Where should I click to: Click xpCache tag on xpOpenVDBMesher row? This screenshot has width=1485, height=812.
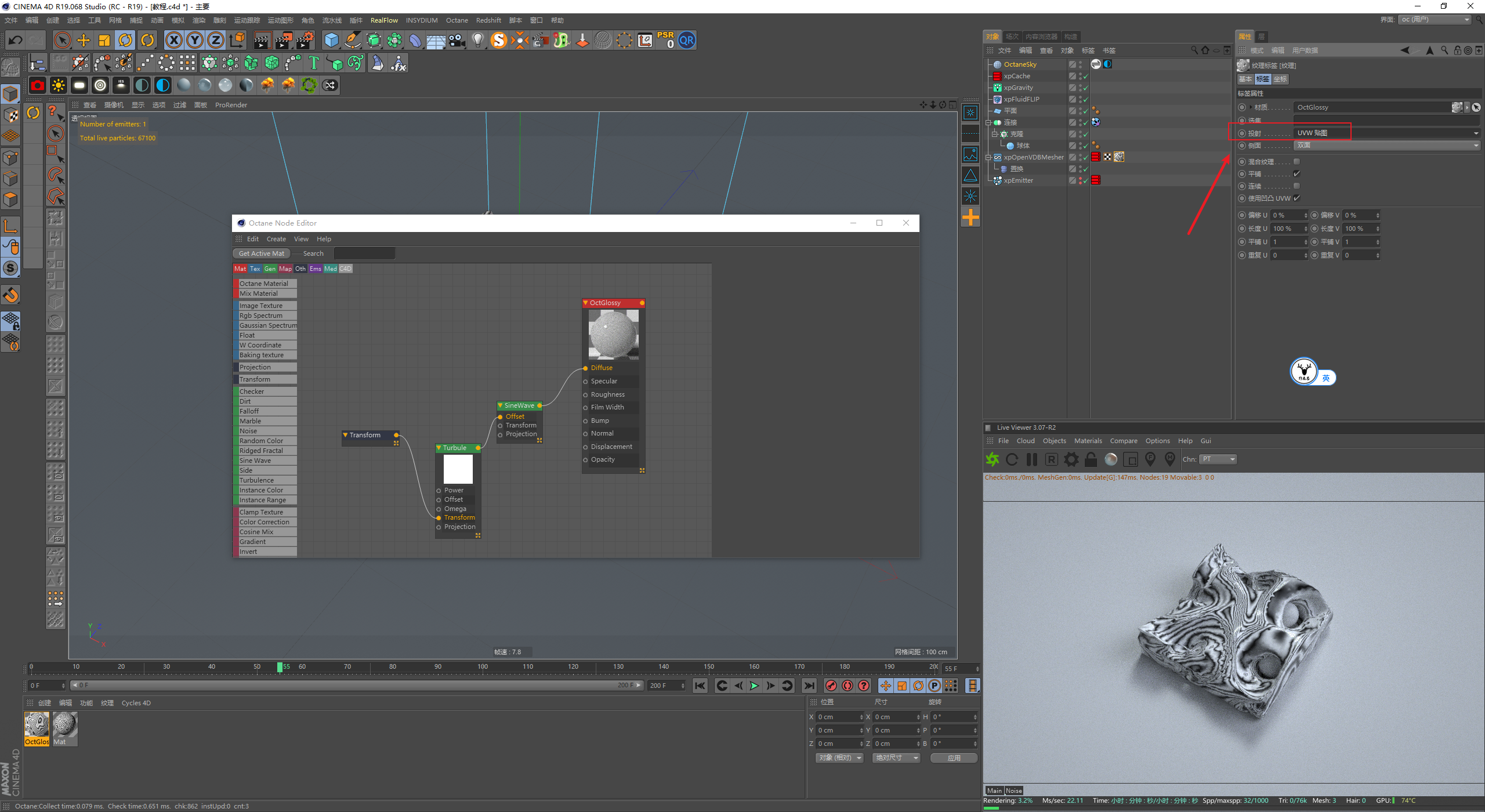1096,157
